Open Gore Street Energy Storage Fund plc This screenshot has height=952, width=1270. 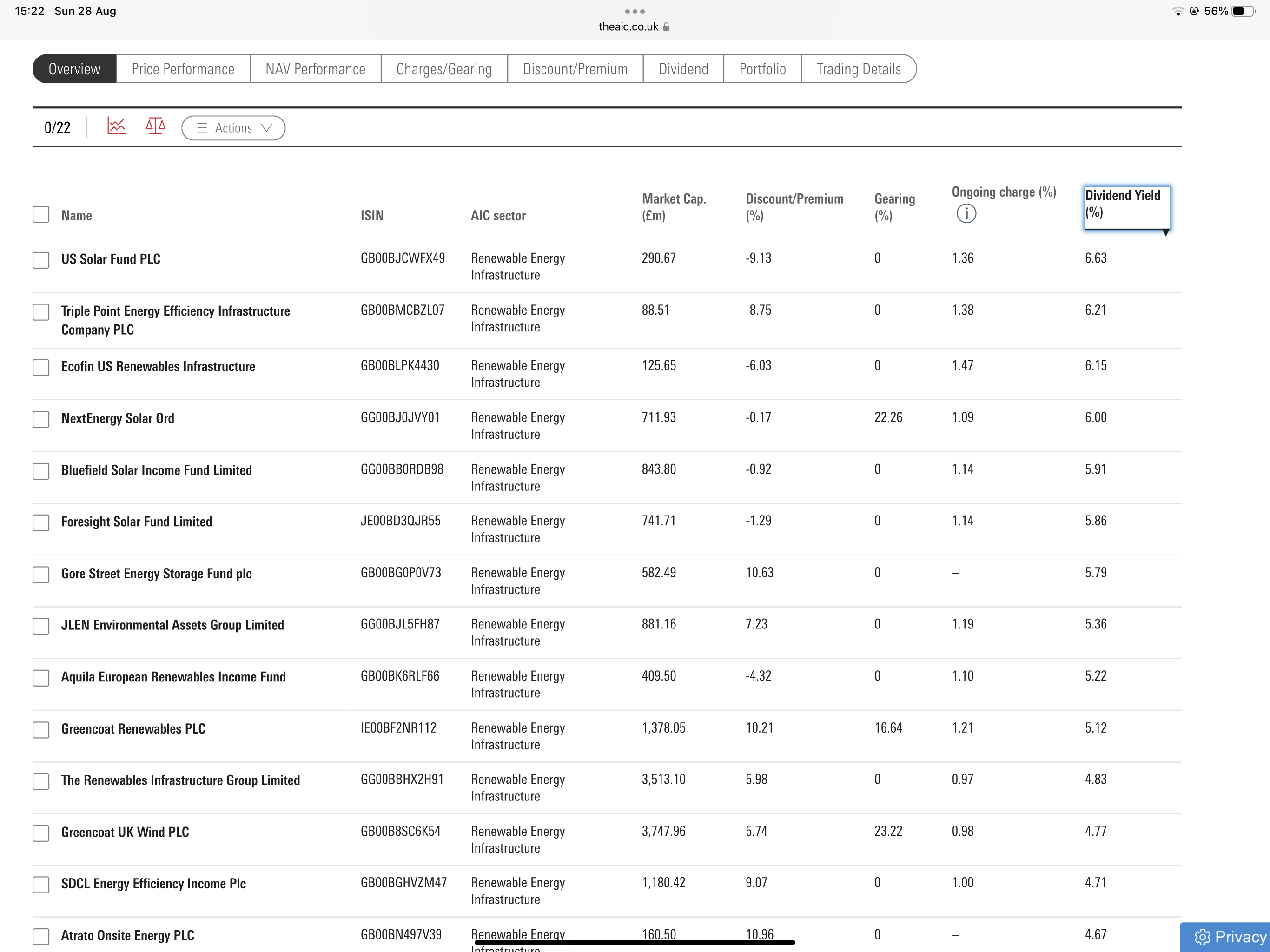click(156, 574)
